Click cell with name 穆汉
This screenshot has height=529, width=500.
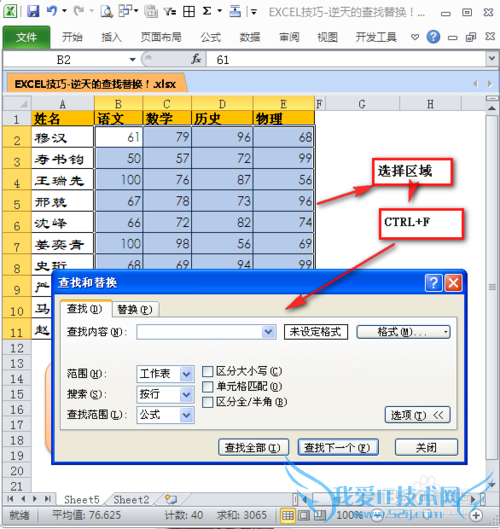pyautogui.click(x=62, y=137)
